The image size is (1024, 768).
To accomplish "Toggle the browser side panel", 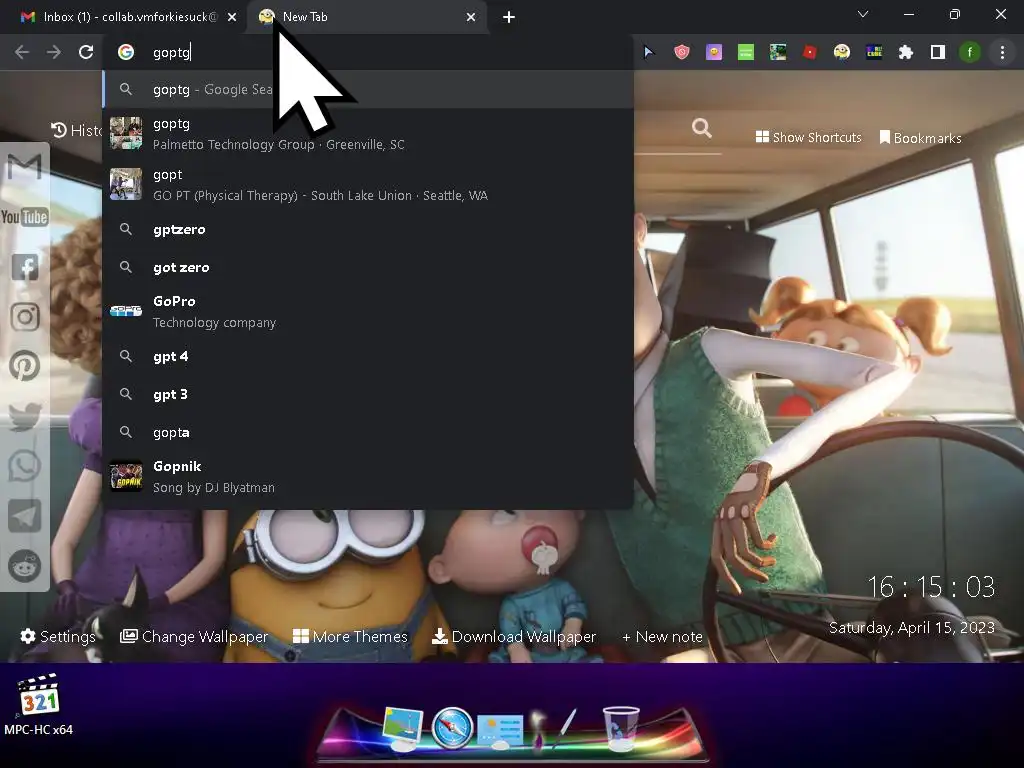I will [x=938, y=52].
